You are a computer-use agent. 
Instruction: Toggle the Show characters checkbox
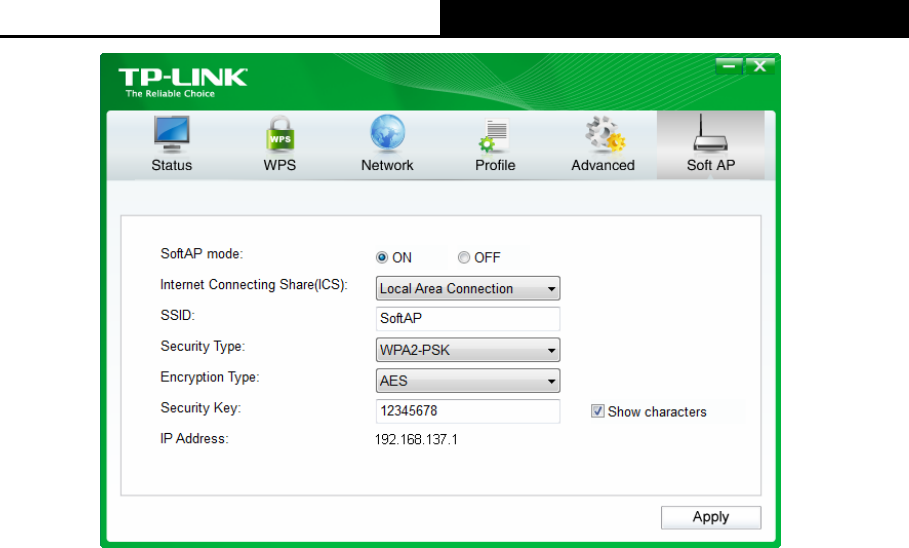coord(598,411)
